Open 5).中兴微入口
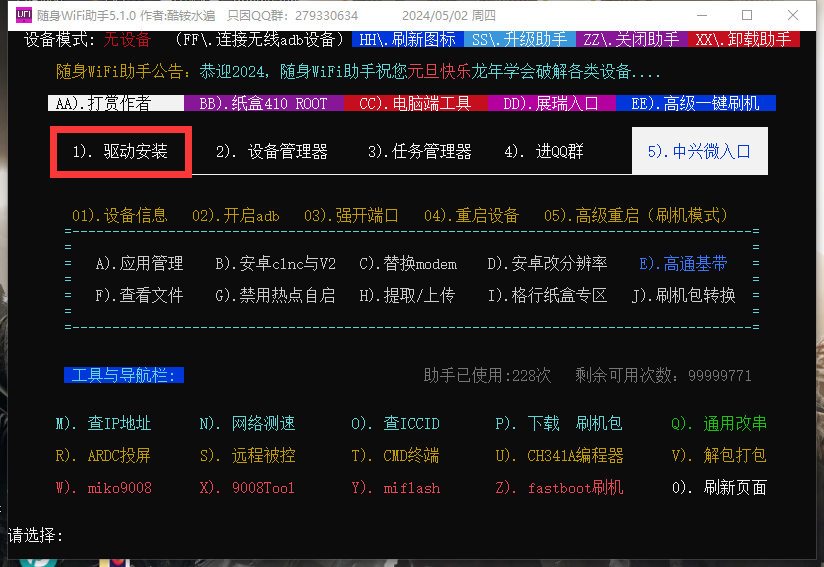Image resolution: width=824 pixels, height=567 pixels. [699, 151]
